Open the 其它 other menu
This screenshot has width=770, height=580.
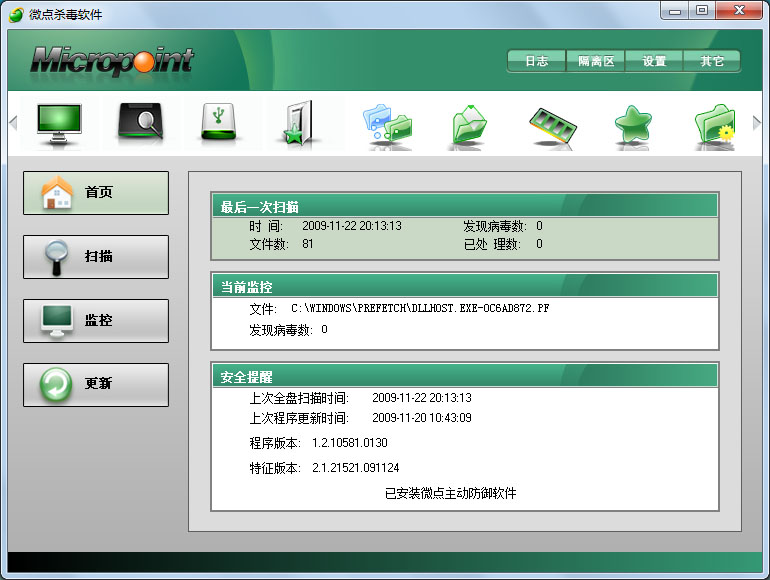coord(712,61)
